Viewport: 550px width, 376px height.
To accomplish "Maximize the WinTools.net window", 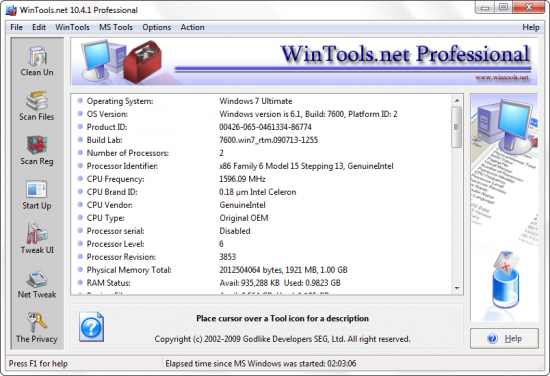I will pos(503,7).
